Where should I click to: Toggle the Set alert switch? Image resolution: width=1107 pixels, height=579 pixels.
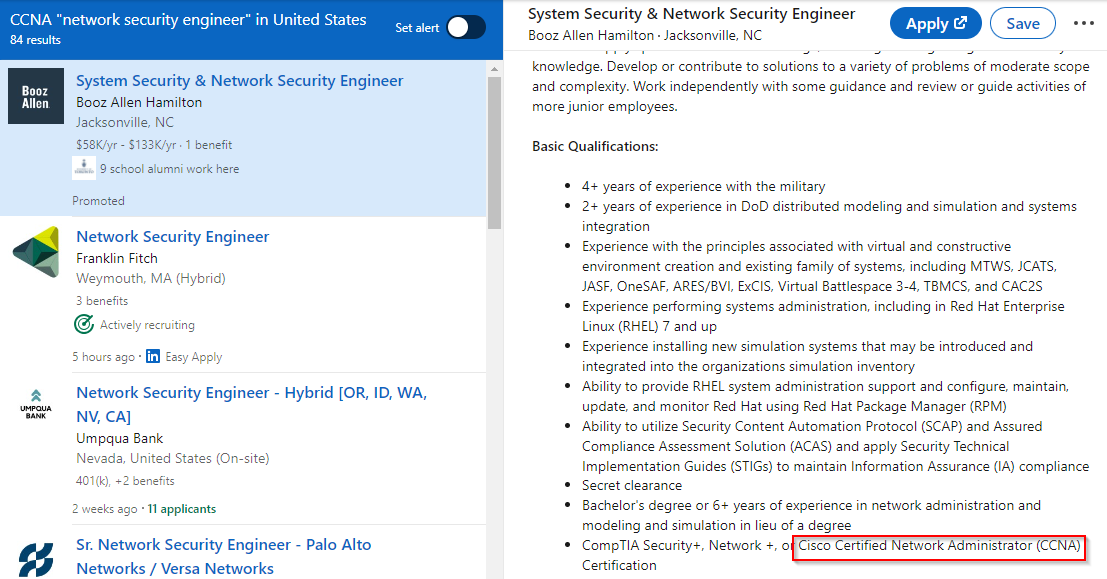465,28
